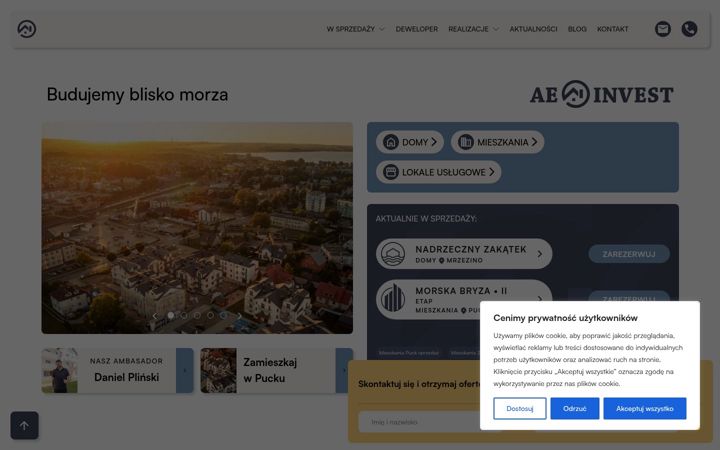The image size is (720, 450).
Task: Open the NADRZECZNY ZAKĄTEK offer link
Action: (464, 253)
